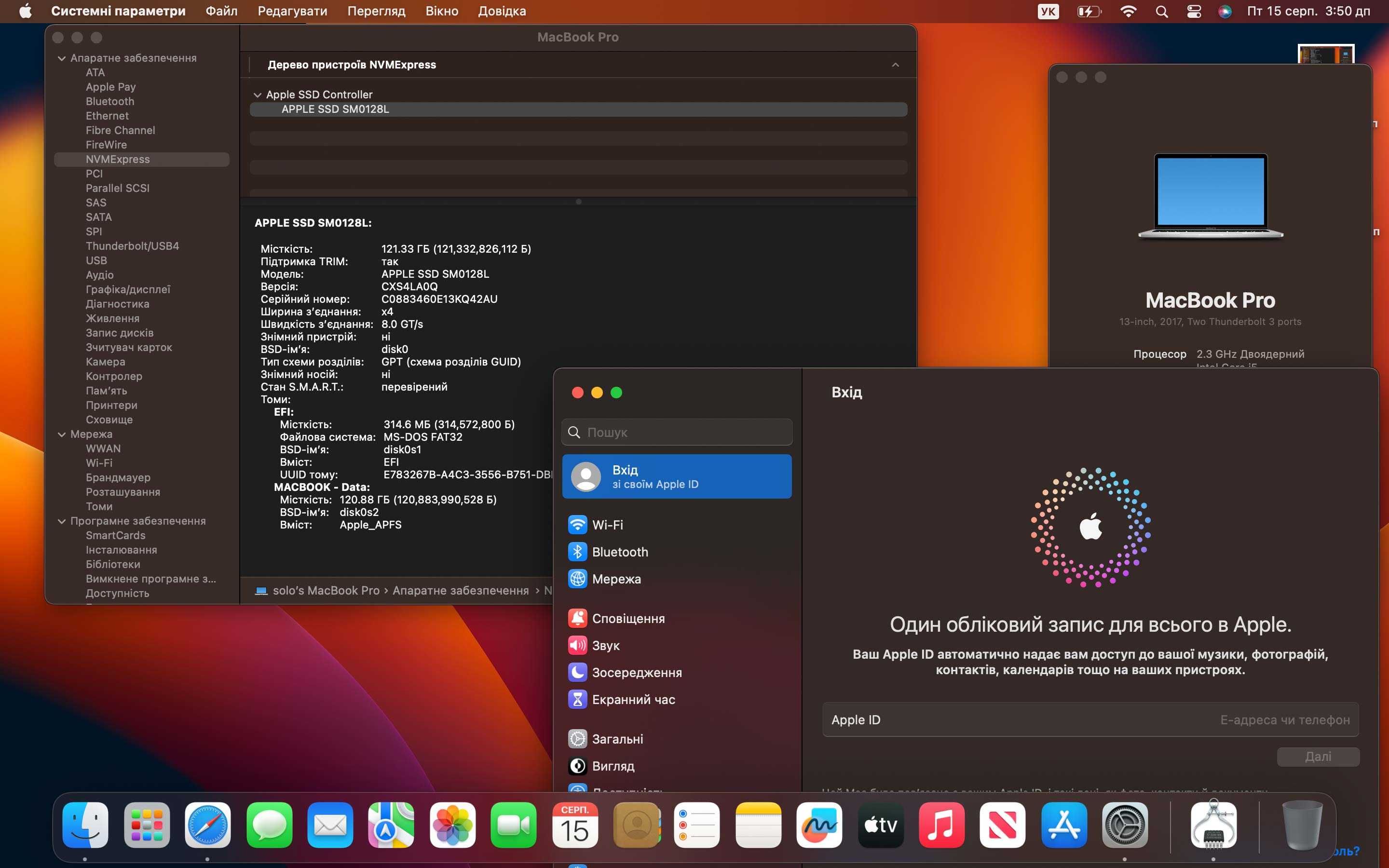Open Calendar icon showing 15
This screenshot has width=1389, height=868.
(x=574, y=825)
